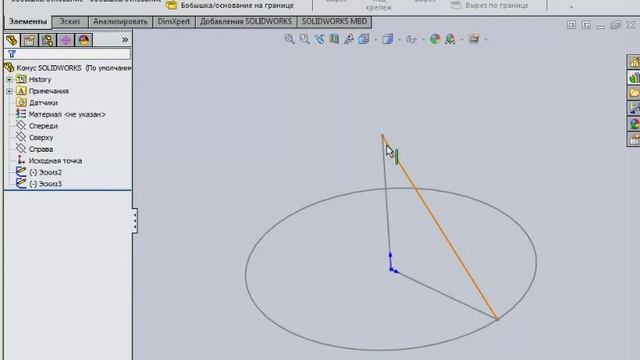
Task: Select the (-) Эскиз3 sketch
Action: pyautogui.click(x=39, y=184)
